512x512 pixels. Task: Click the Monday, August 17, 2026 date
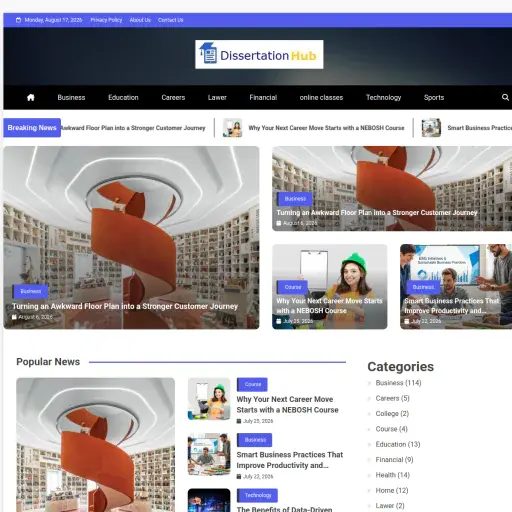[53, 20]
